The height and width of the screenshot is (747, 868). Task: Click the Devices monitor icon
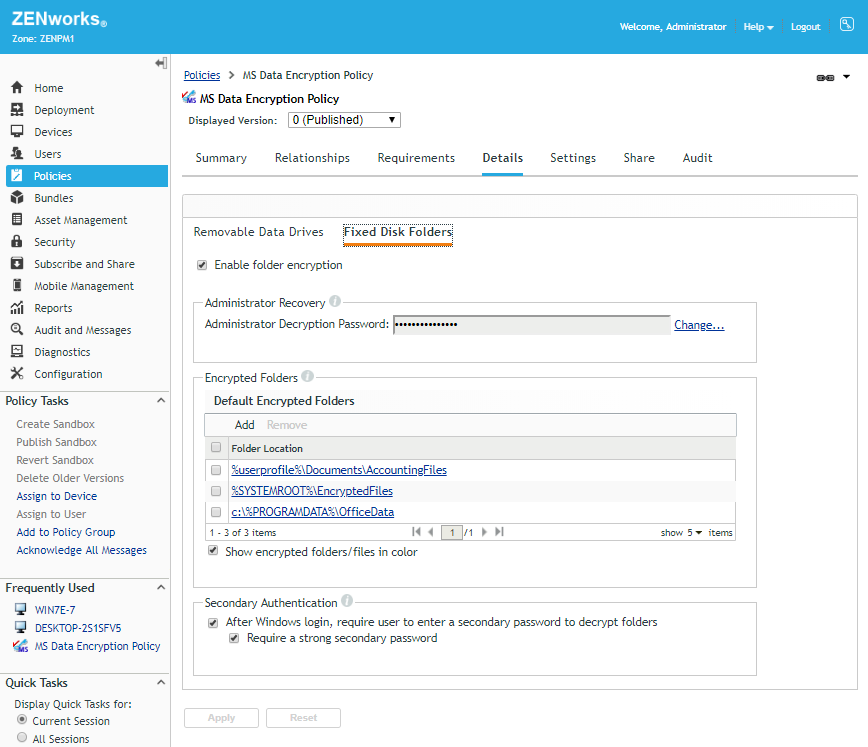tap(17, 131)
